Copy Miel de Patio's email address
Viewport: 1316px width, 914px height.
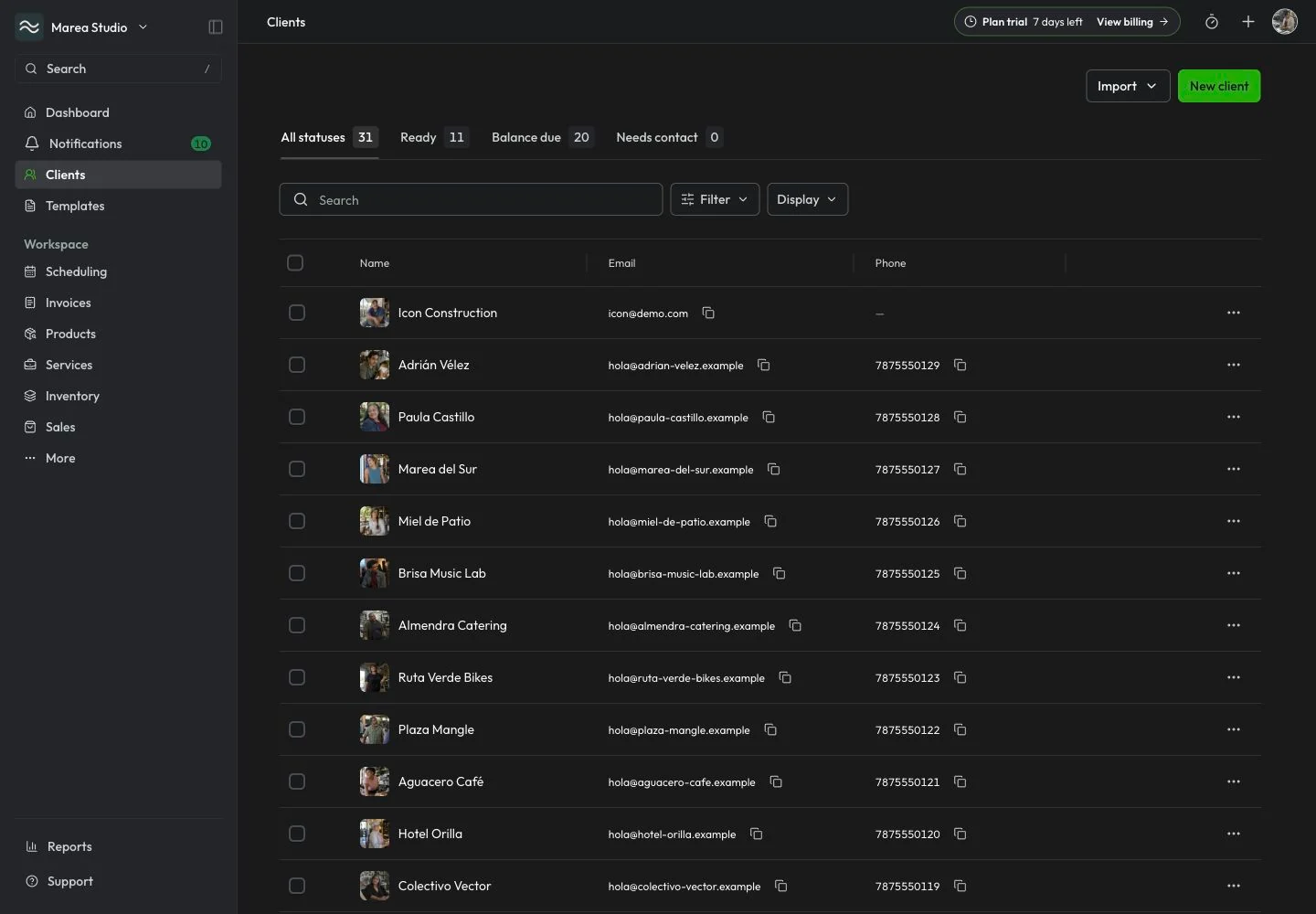770,521
